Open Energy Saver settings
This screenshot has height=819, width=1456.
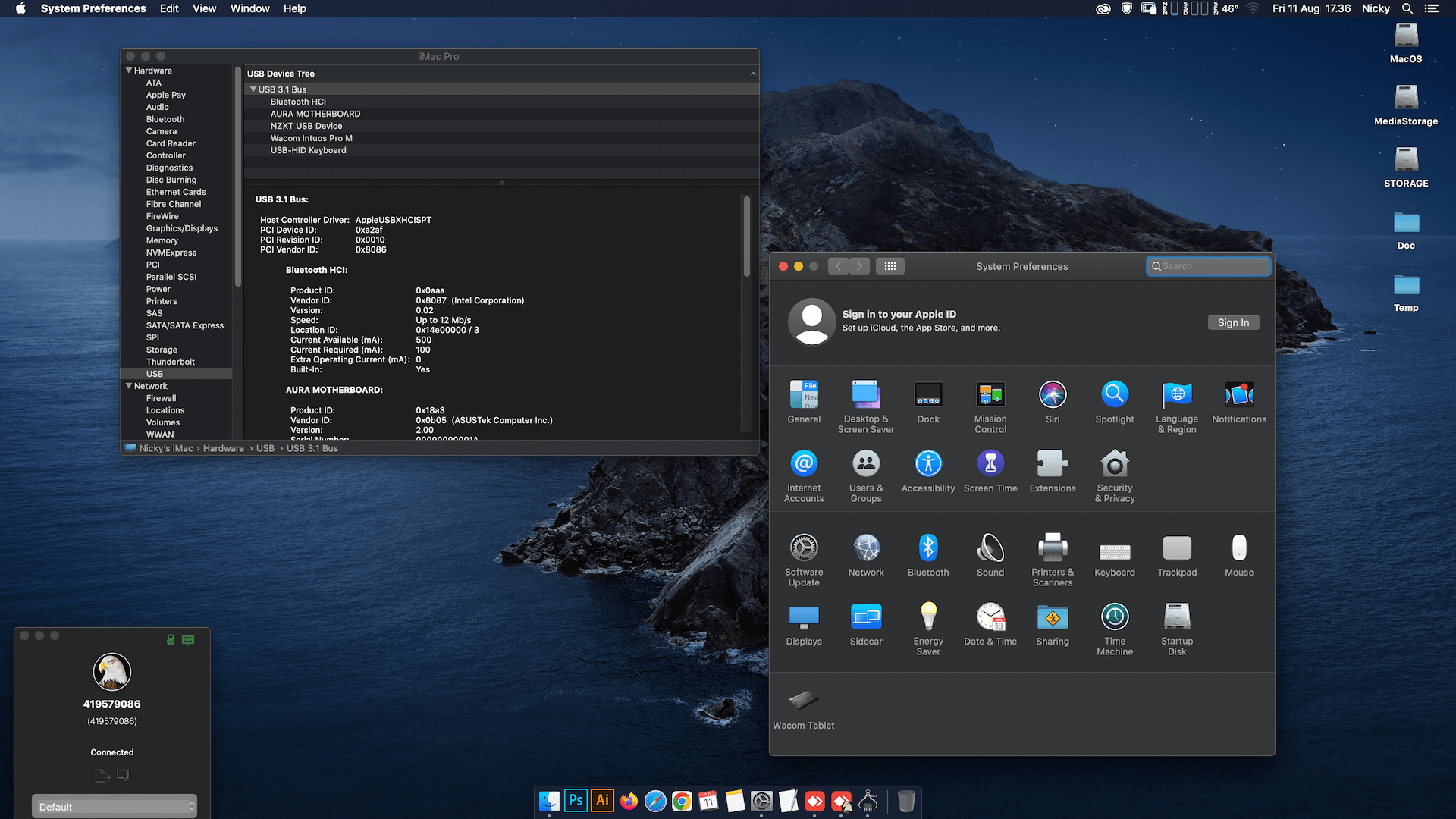928,629
